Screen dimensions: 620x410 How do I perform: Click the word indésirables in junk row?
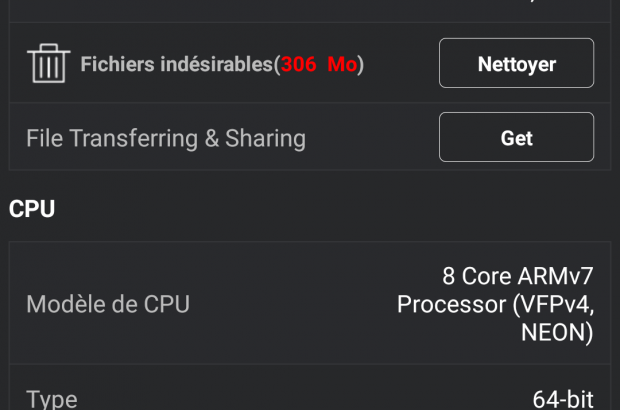pos(212,65)
